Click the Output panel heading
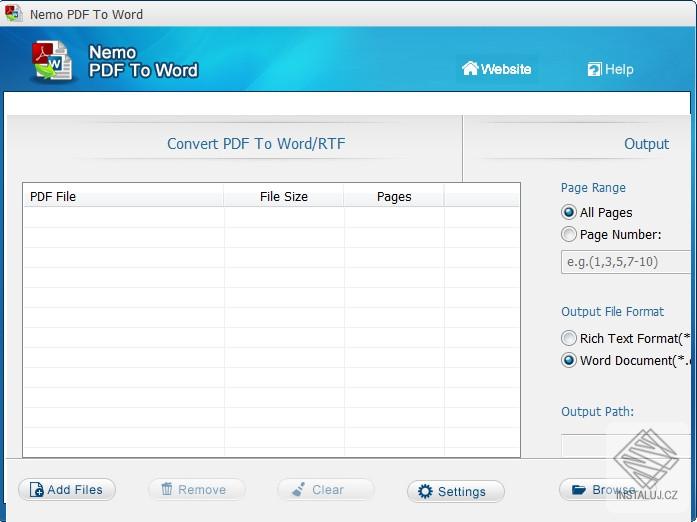The width and height of the screenshot is (697, 522). [646, 144]
